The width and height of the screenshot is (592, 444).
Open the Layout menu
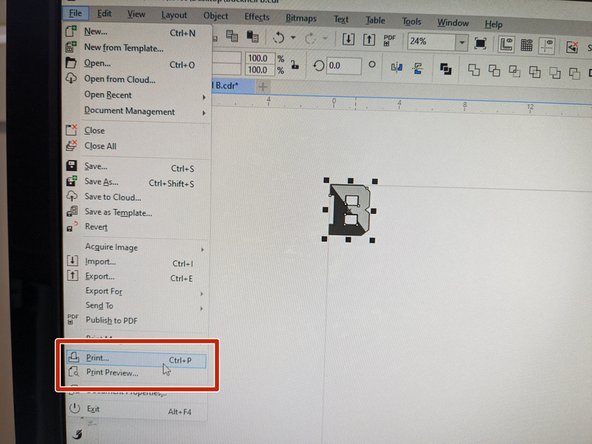174,15
